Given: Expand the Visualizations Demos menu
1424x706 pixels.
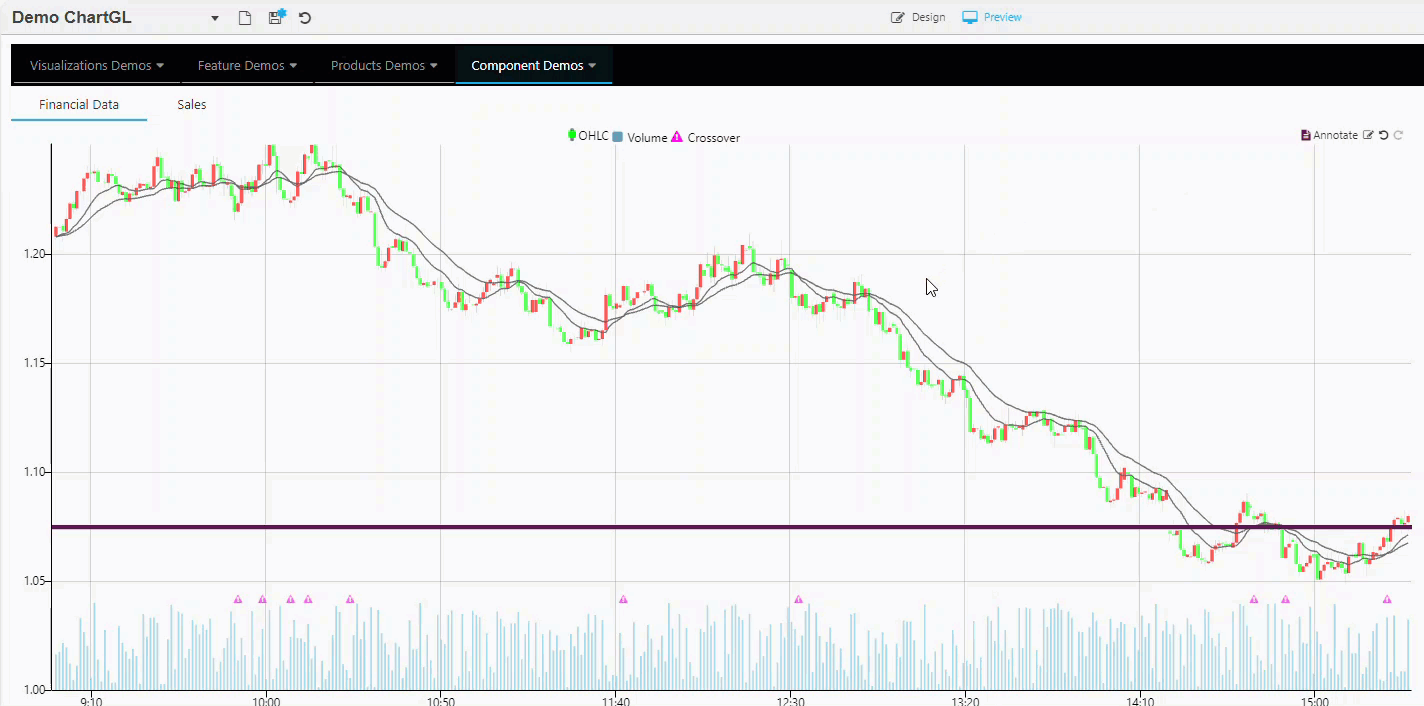Looking at the screenshot, I should click(x=97, y=66).
